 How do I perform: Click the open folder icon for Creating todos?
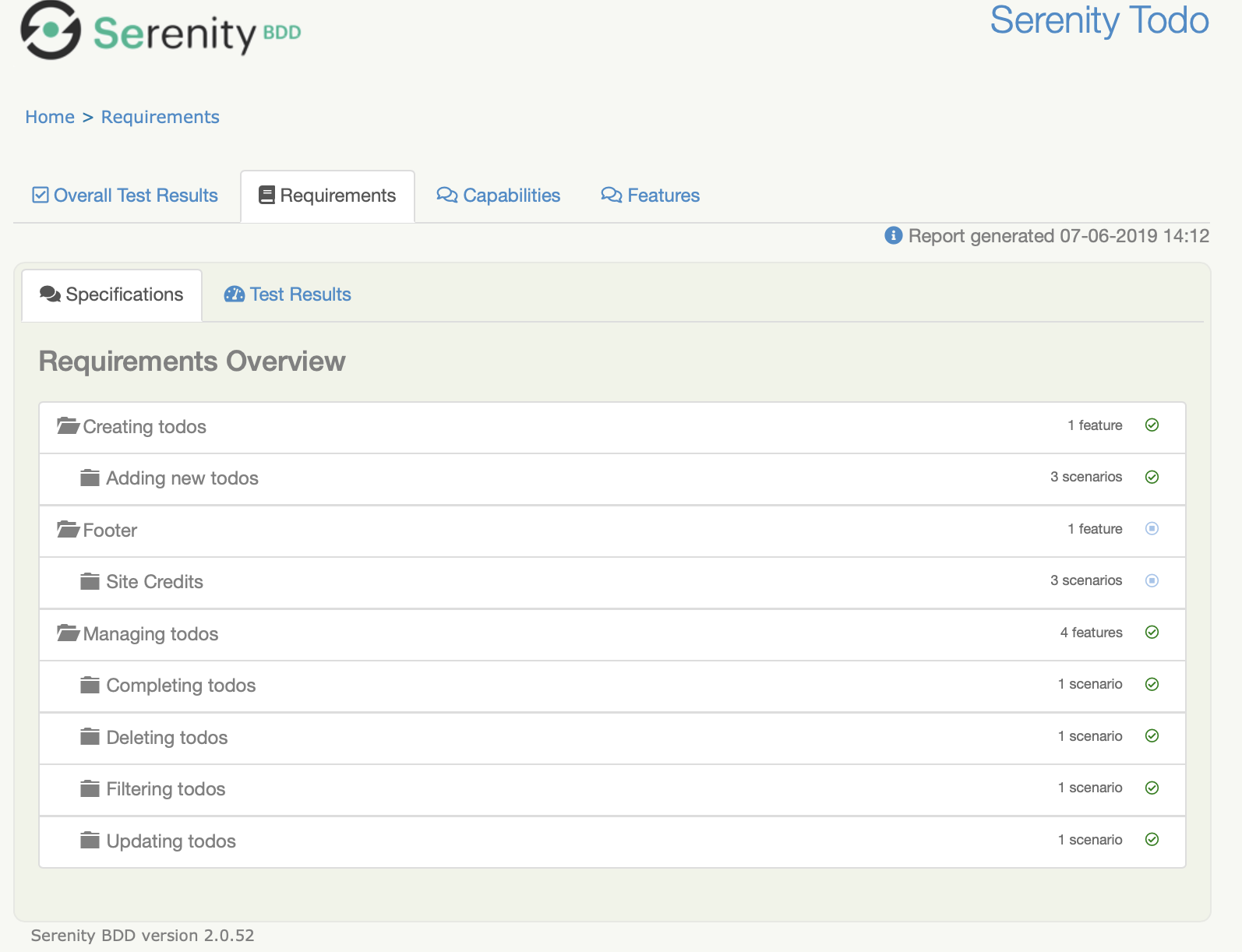pyautogui.click(x=69, y=426)
